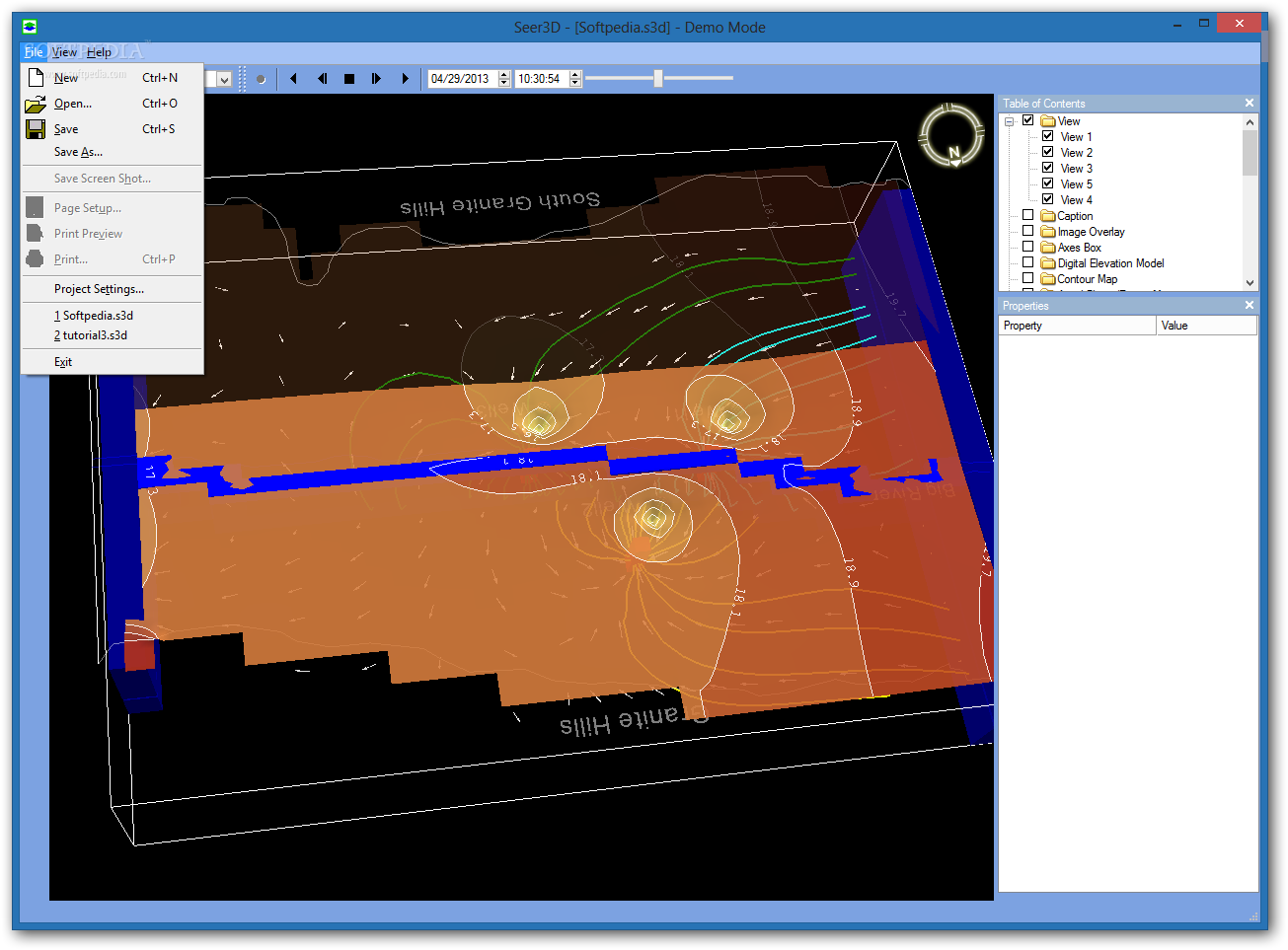Image resolution: width=1288 pixels, height=950 pixels.
Task: Uncheck the View group checkbox
Action: 1027,120
